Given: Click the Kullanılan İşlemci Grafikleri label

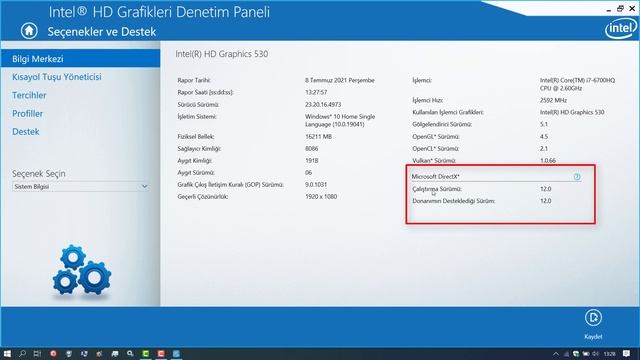Looking at the screenshot, I should [x=448, y=112].
